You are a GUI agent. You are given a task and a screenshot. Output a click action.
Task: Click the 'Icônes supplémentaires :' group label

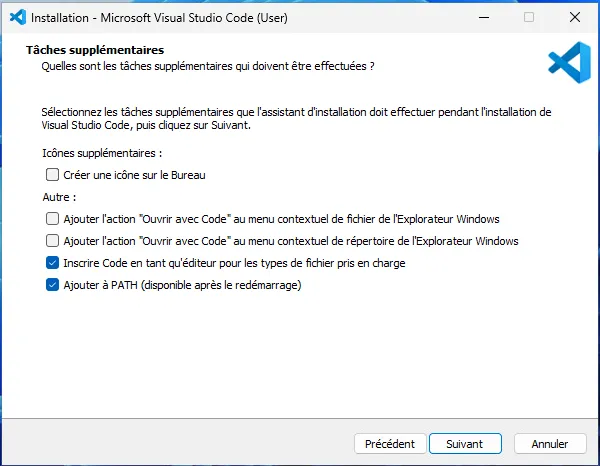click(x=102, y=154)
